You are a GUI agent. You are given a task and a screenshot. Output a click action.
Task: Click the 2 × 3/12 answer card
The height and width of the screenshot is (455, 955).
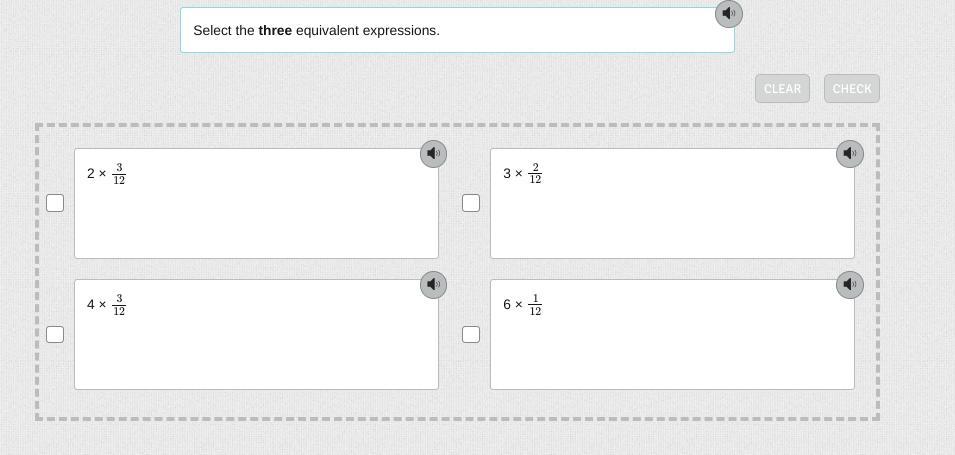(256, 215)
